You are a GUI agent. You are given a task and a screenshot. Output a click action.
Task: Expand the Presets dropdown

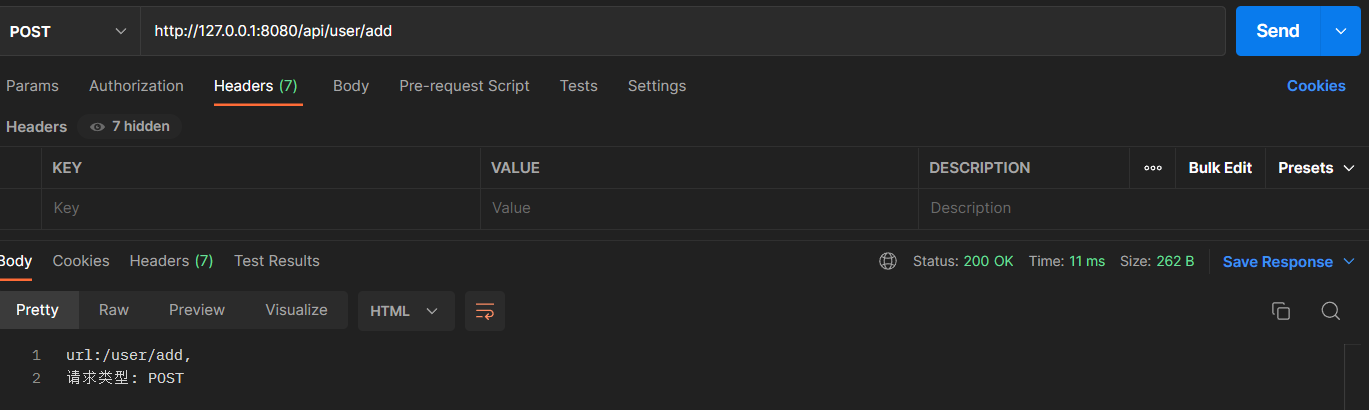[x=1316, y=168]
